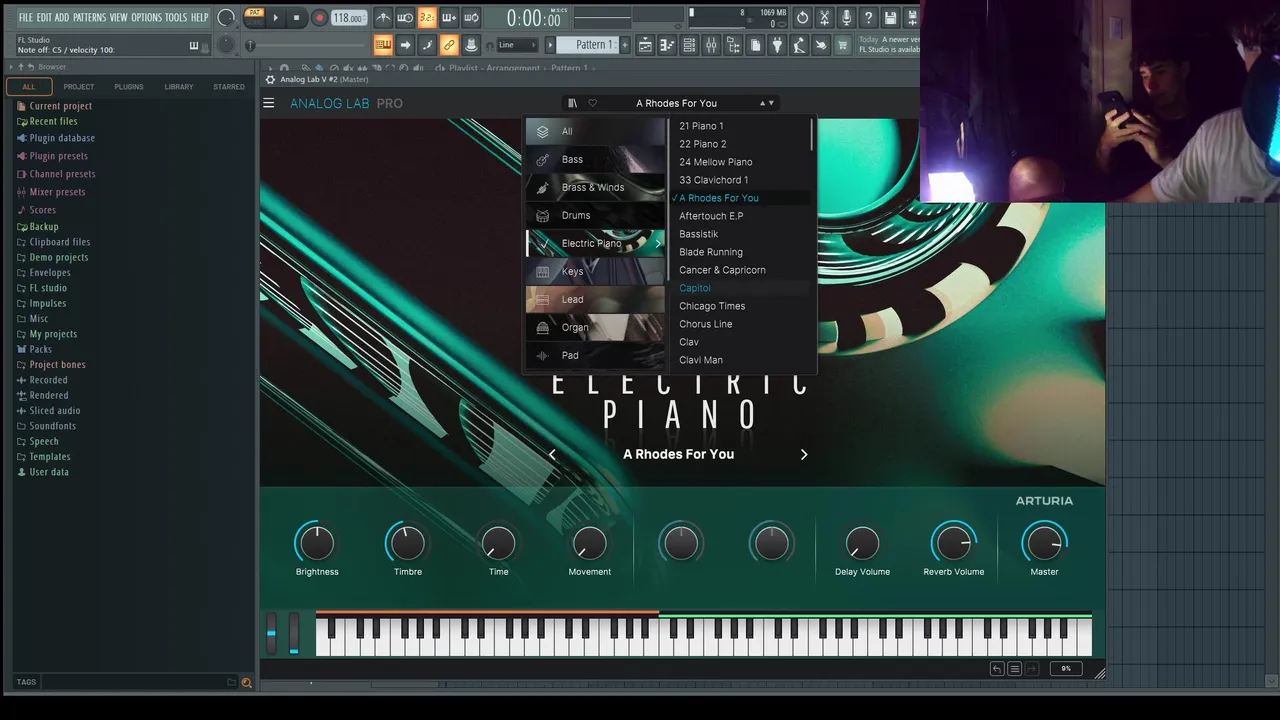Click the record button
Image resolution: width=1280 pixels, height=720 pixels.
coord(319,17)
